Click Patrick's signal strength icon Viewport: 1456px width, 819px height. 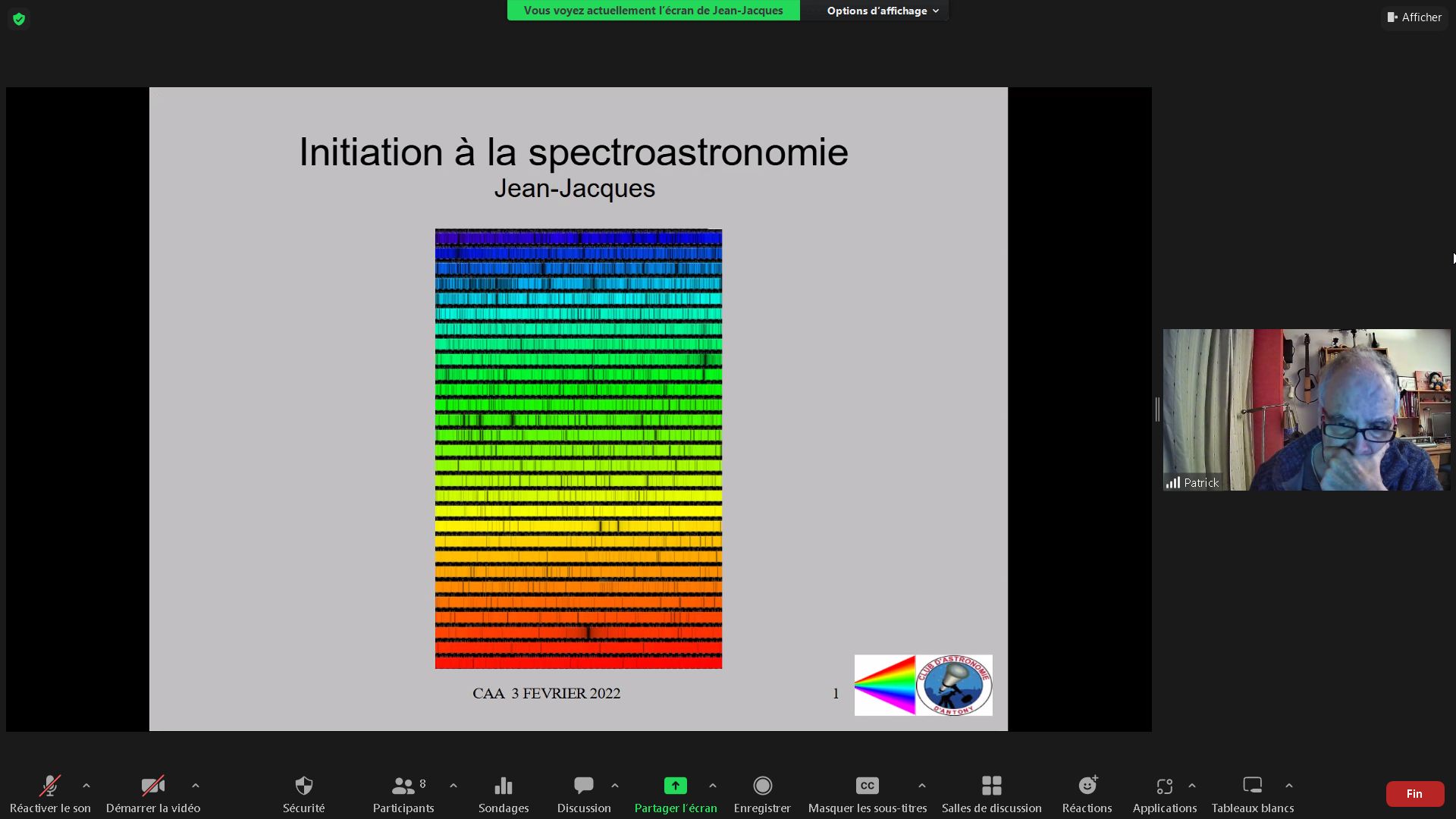(1173, 482)
